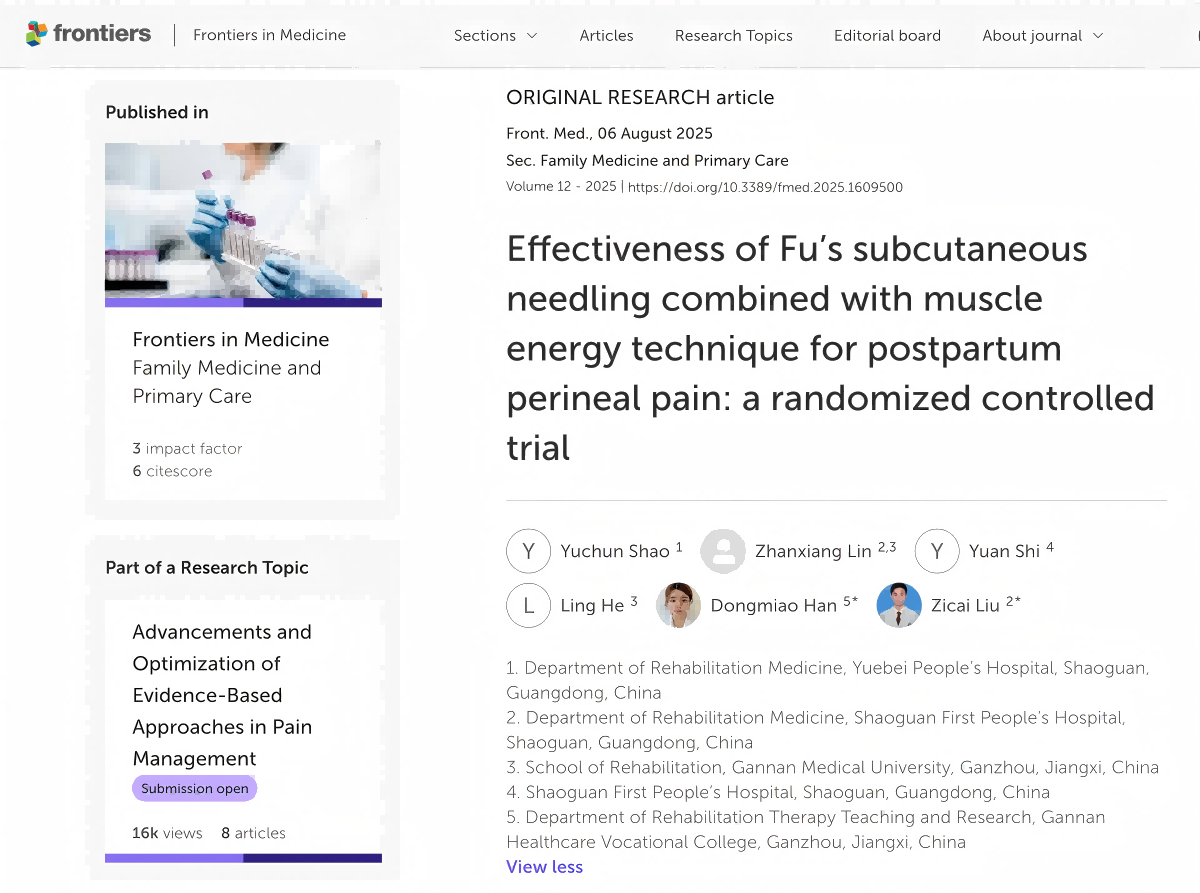Go to Research Topics menu item
Viewport: 1200px width, 893px height.
coord(733,36)
